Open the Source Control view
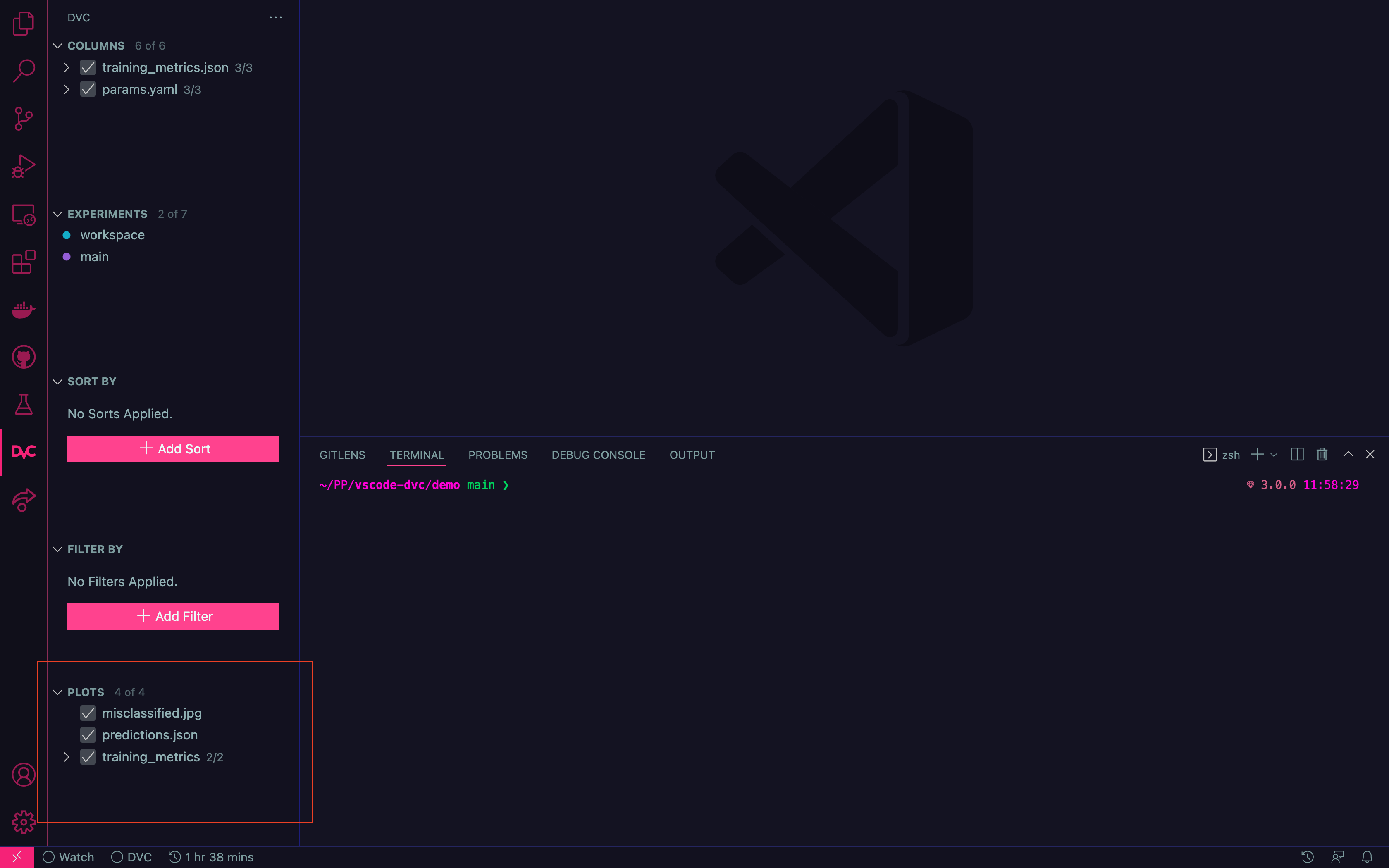 23,119
